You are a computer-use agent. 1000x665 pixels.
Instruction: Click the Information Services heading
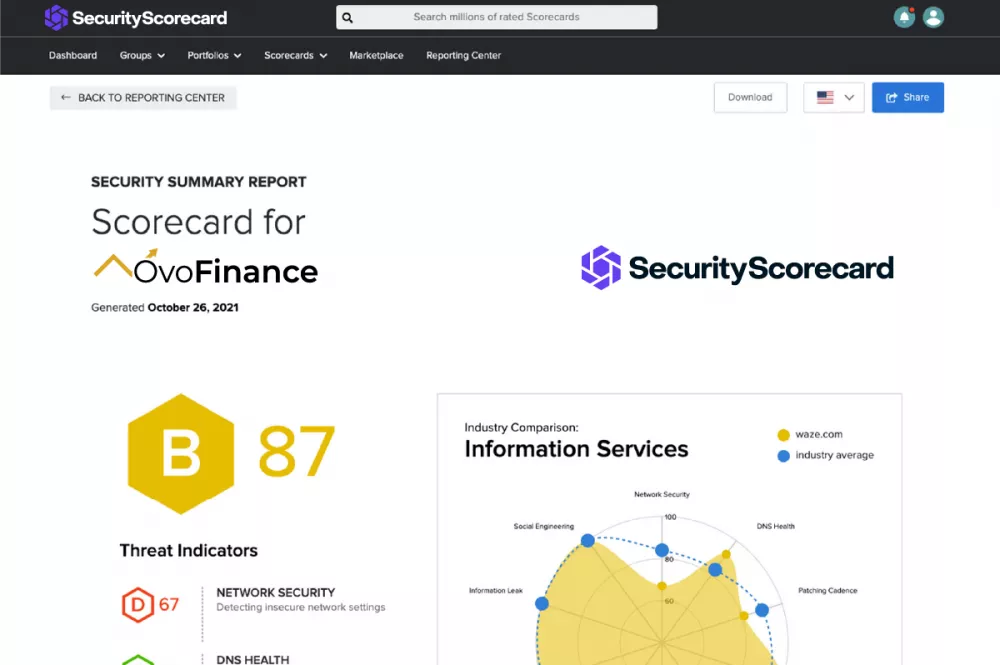[x=577, y=449]
